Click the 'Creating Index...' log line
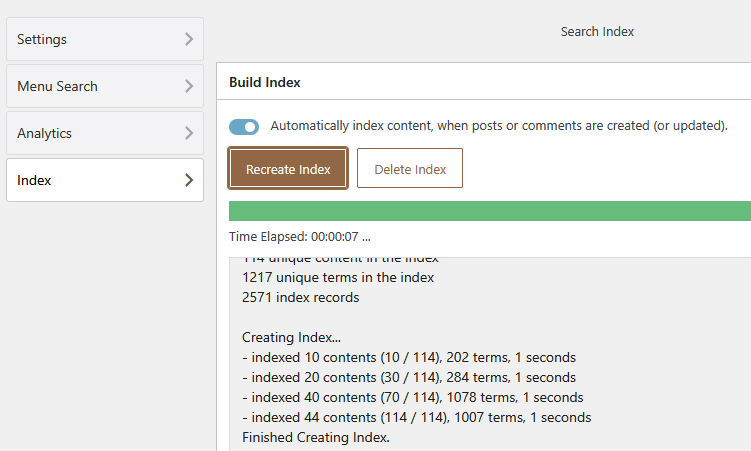The width and height of the screenshot is (751, 451). click(291, 338)
